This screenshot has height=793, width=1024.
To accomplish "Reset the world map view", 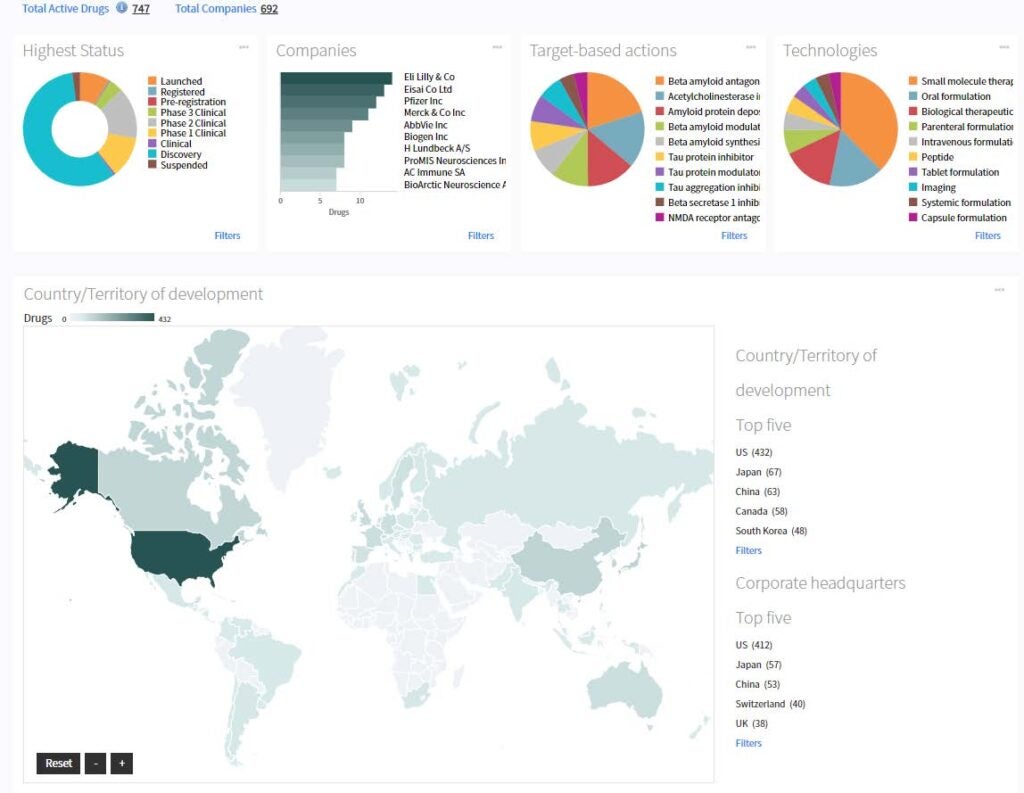I will (x=58, y=763).
